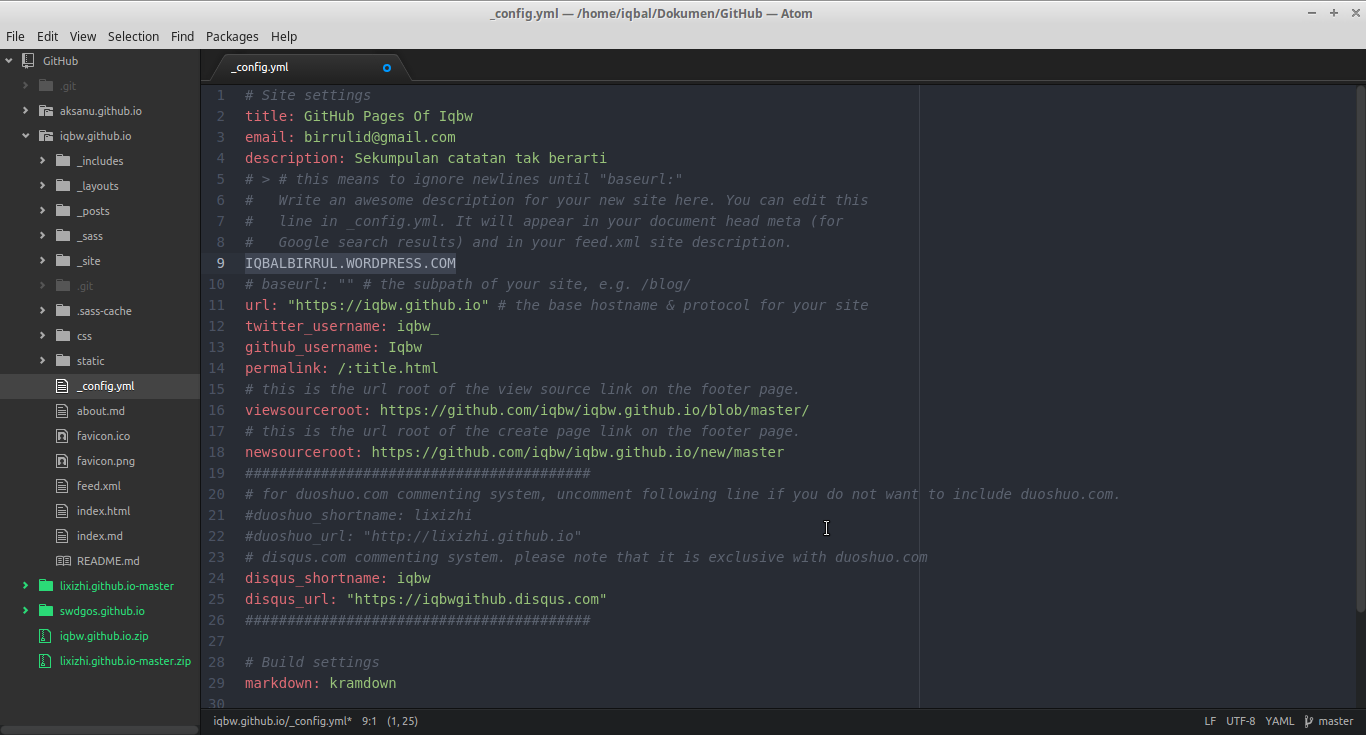The image size is (1366, 735).
Task: Click the feed.xml file icon
Action: [x=63, y=486]
